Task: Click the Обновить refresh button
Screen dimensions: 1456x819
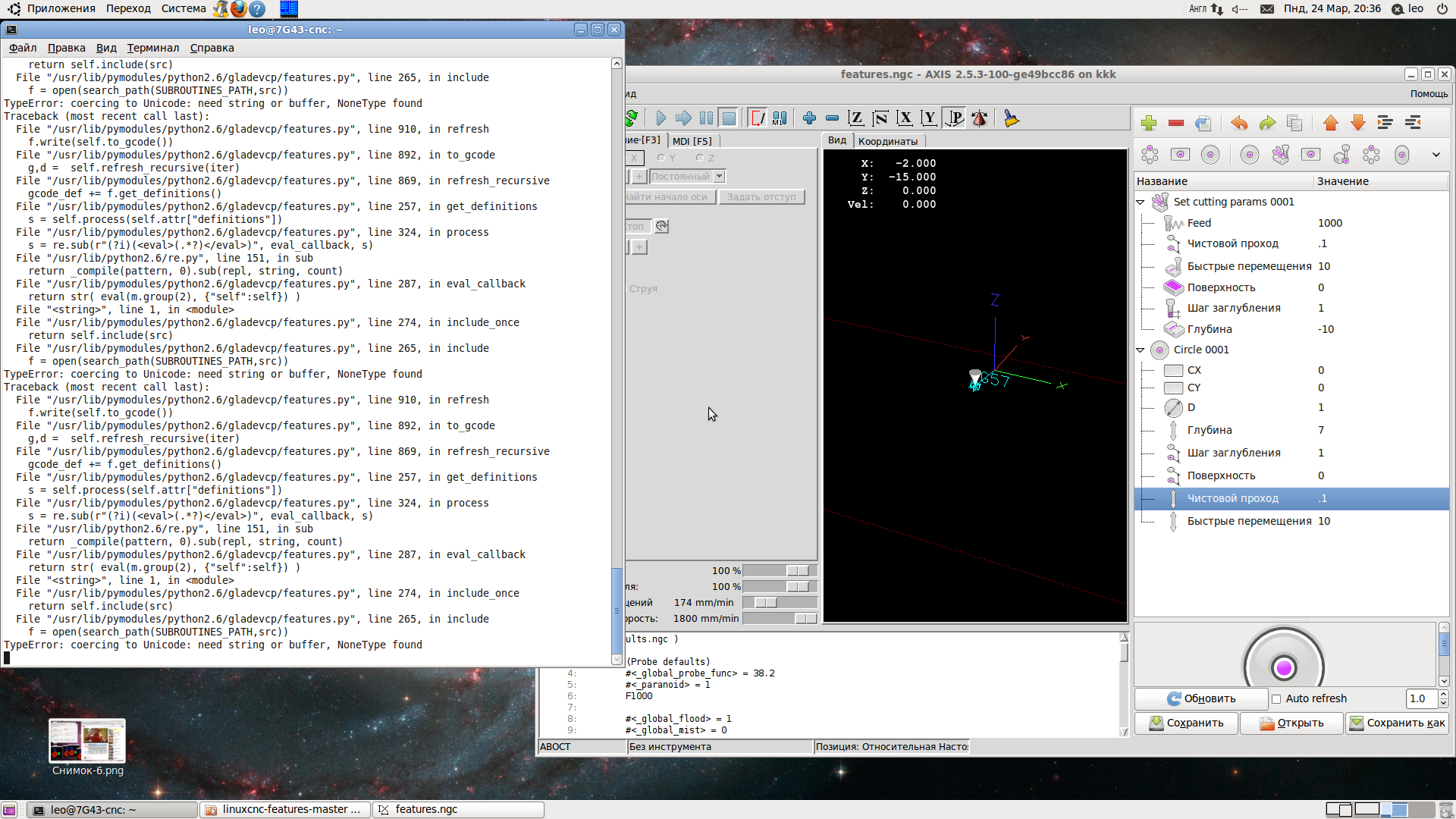Action: coord(1201,699)
